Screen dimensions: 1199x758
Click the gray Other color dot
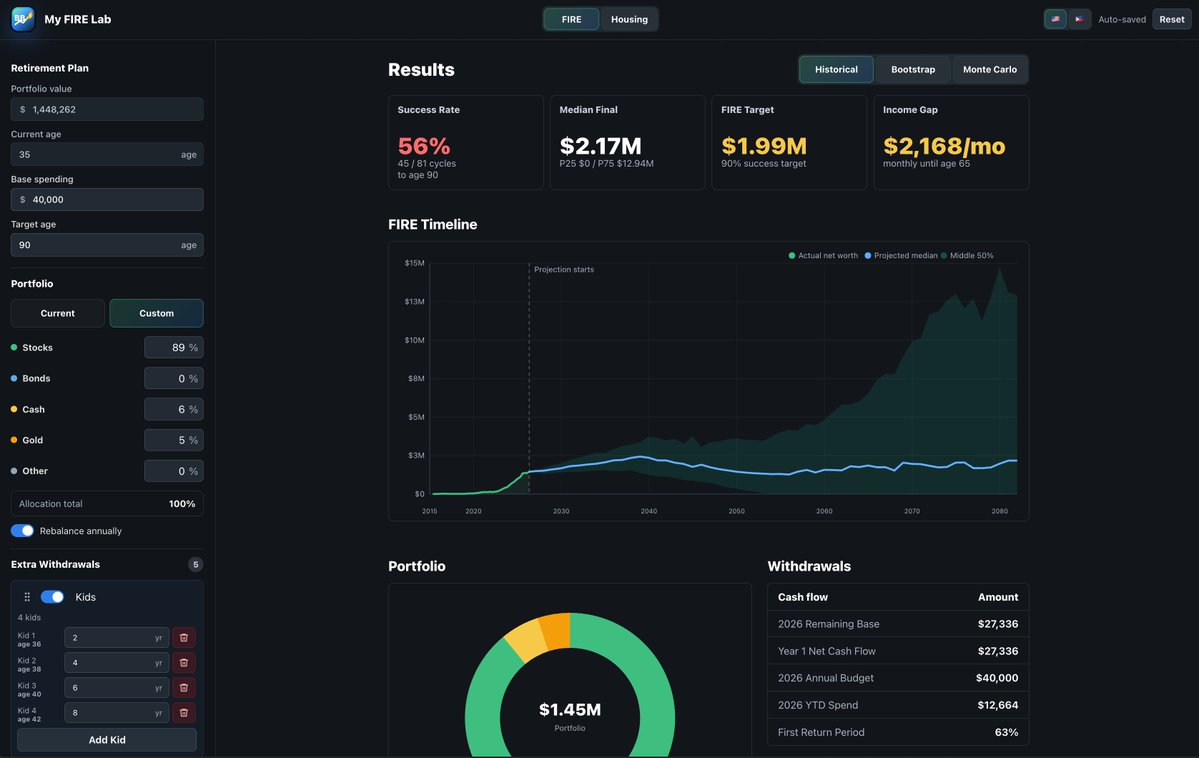(14, 471)
